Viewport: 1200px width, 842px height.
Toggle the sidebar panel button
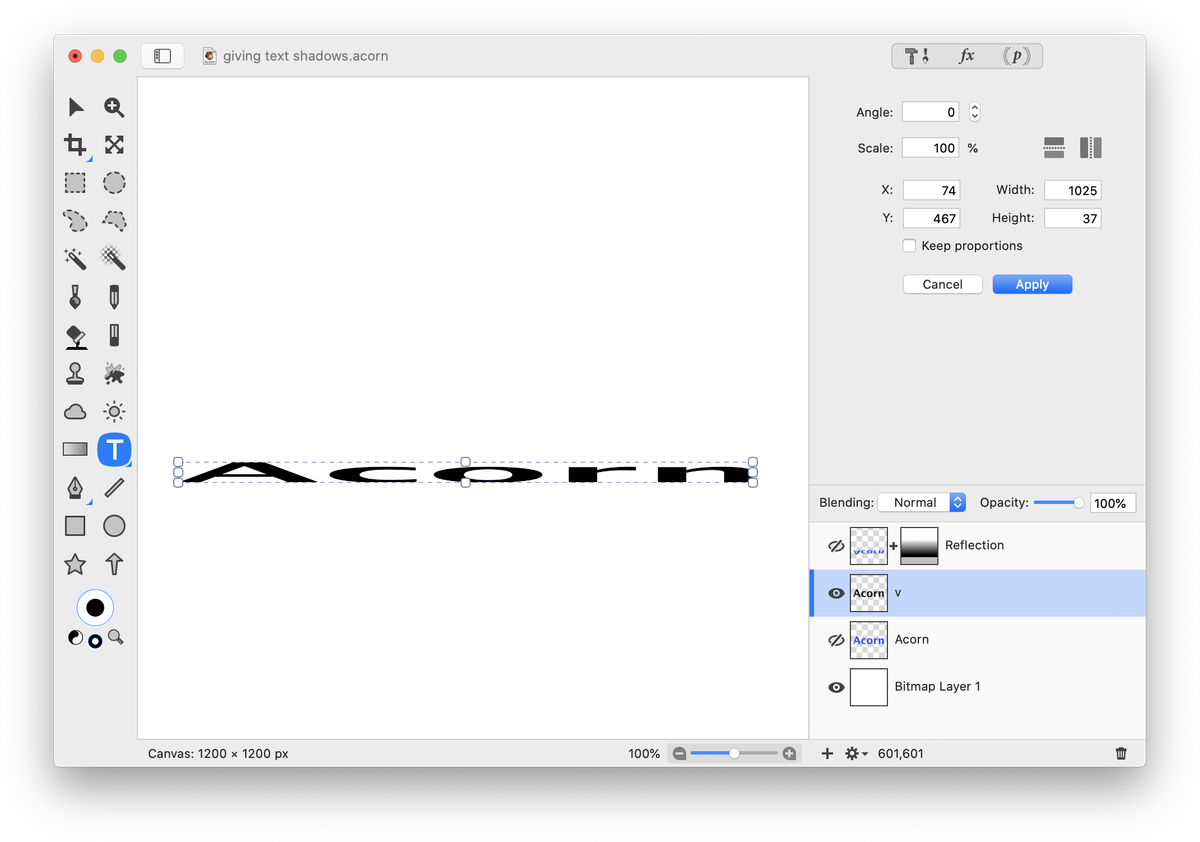(x=163, y=56)
